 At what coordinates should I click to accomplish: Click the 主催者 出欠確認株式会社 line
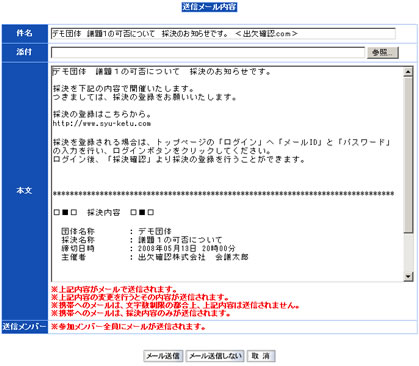coord(155,257)
